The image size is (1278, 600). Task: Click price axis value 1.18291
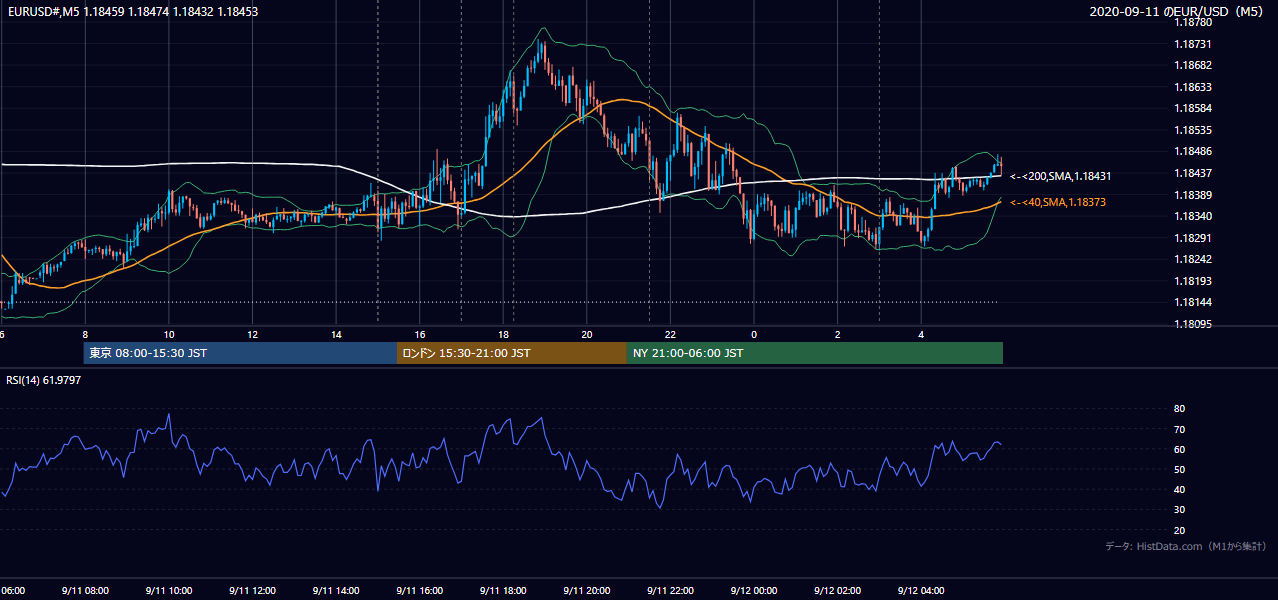(x=1192, y=238)
